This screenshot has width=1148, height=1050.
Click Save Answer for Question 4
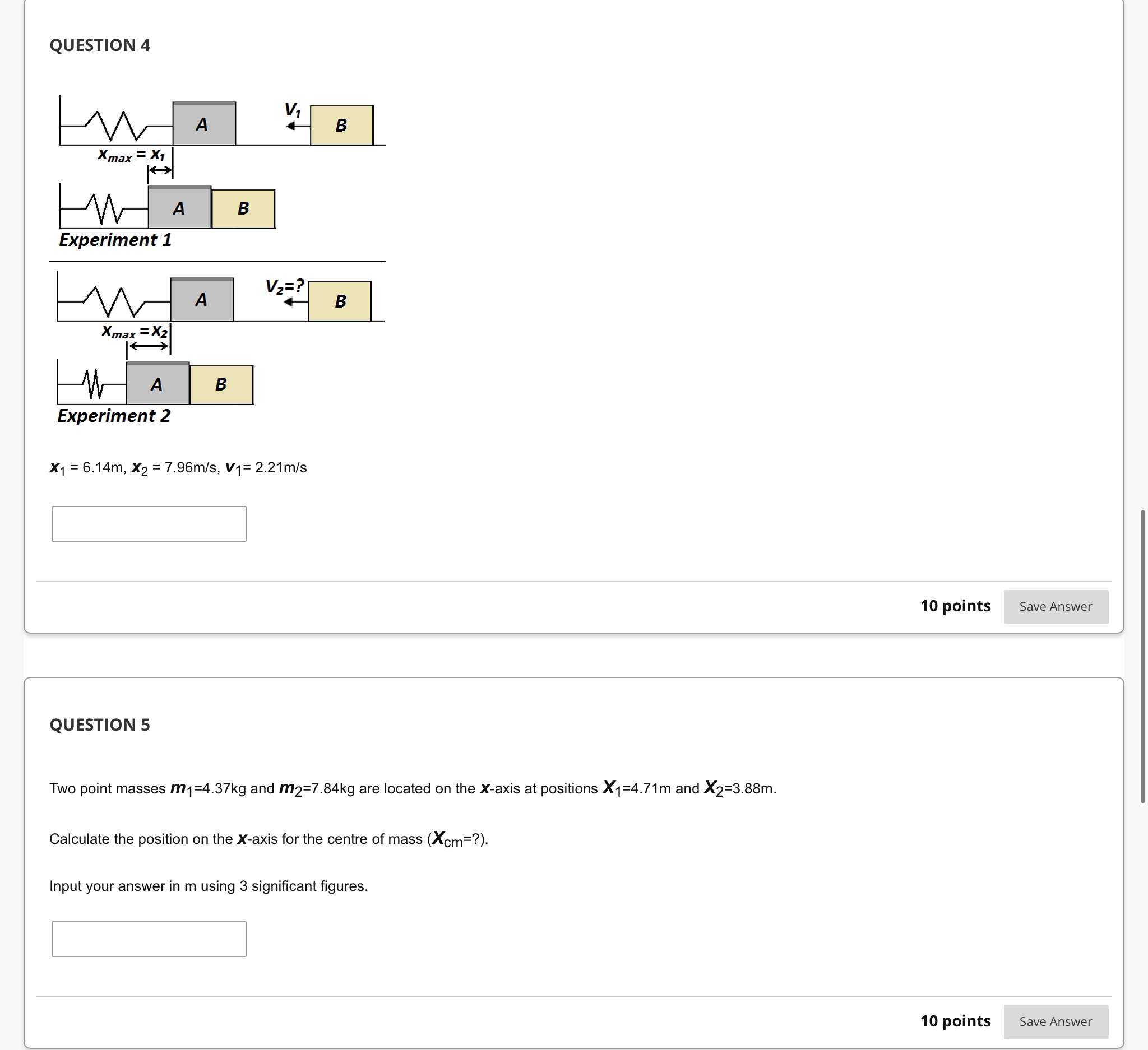pyautogui.click(x=1056, y=607)
